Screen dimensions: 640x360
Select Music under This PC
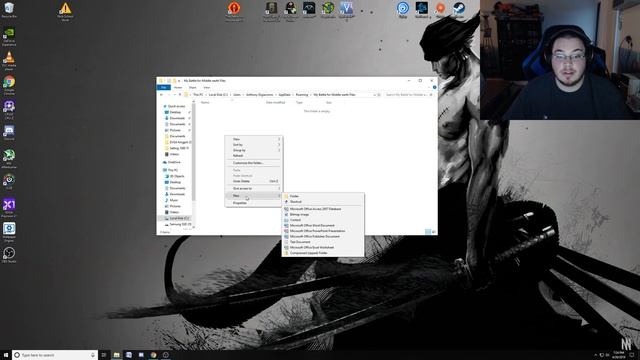(x=174, y=200)
